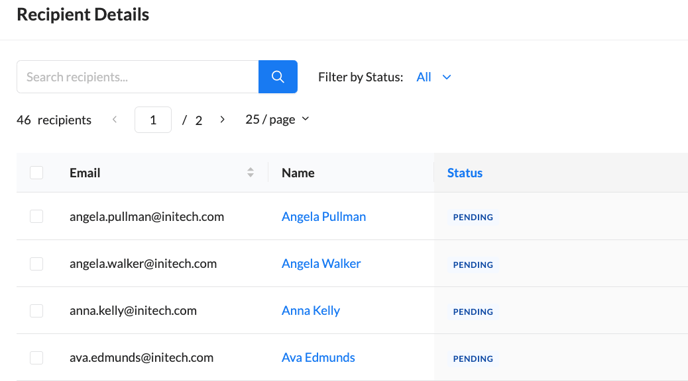Image resolution: width=688 pixels, height=381 pixels.
Task: Check the box for anna.kelly@initech.com
Action: point(36,311)
